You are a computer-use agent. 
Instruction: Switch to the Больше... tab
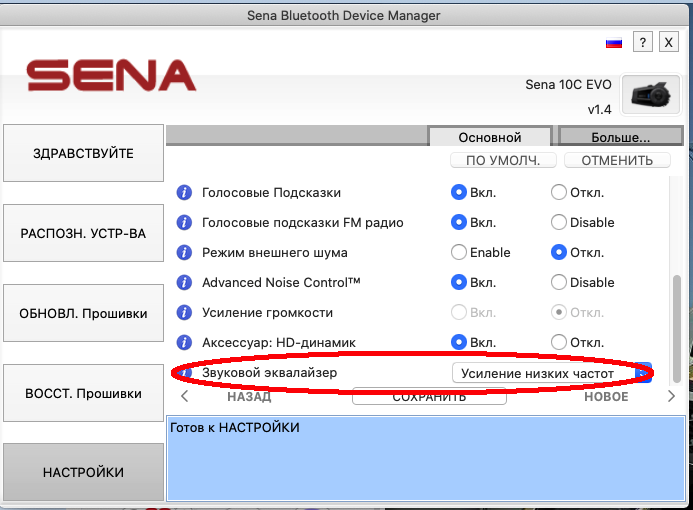(620, 137)
